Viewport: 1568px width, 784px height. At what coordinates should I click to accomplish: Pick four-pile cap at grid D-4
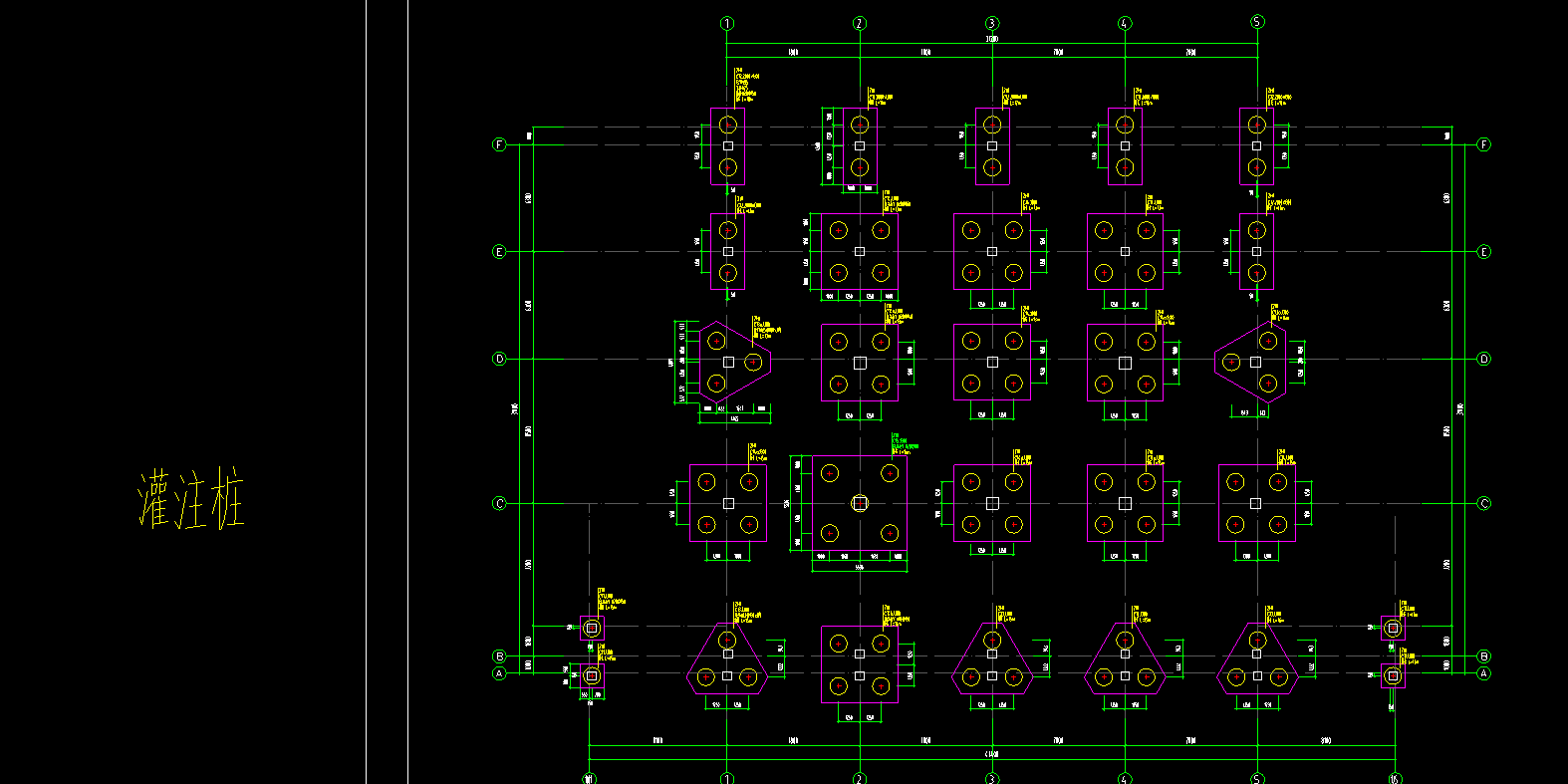tap(1125, 363)
